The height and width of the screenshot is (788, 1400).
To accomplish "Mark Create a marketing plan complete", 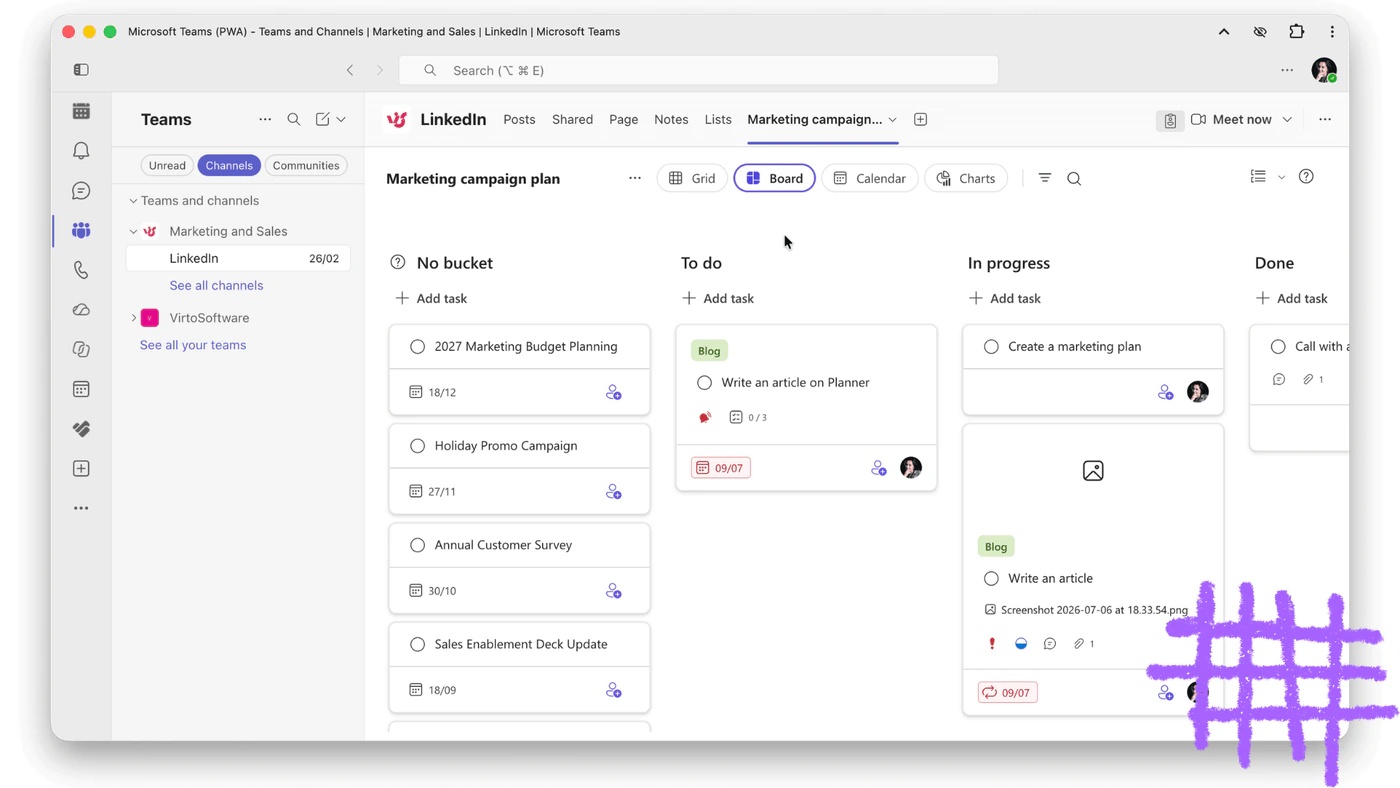I will pos(991,346).
